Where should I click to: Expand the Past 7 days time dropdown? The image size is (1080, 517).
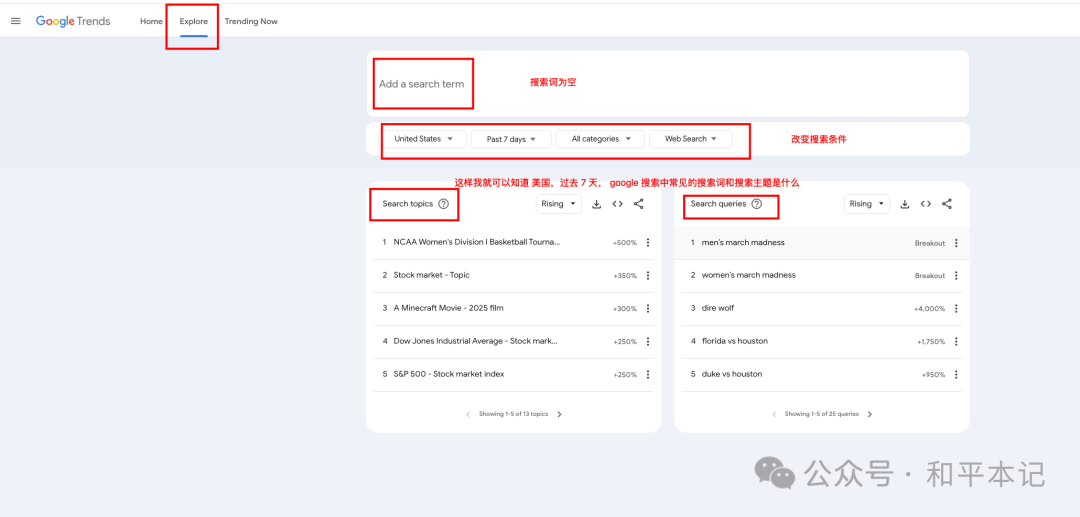coord(511,139)
